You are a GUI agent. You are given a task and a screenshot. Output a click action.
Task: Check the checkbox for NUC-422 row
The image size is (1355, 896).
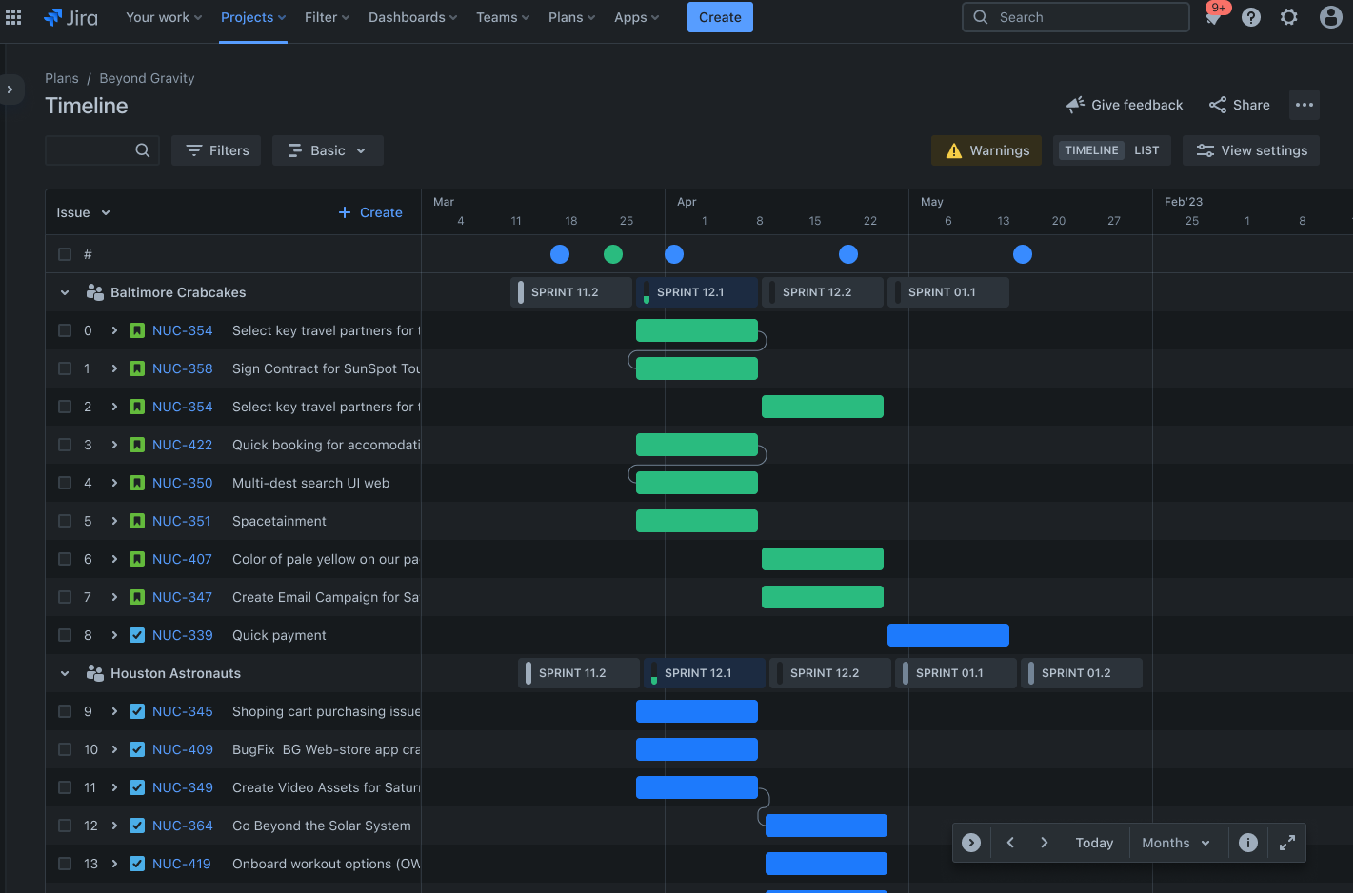64,445
